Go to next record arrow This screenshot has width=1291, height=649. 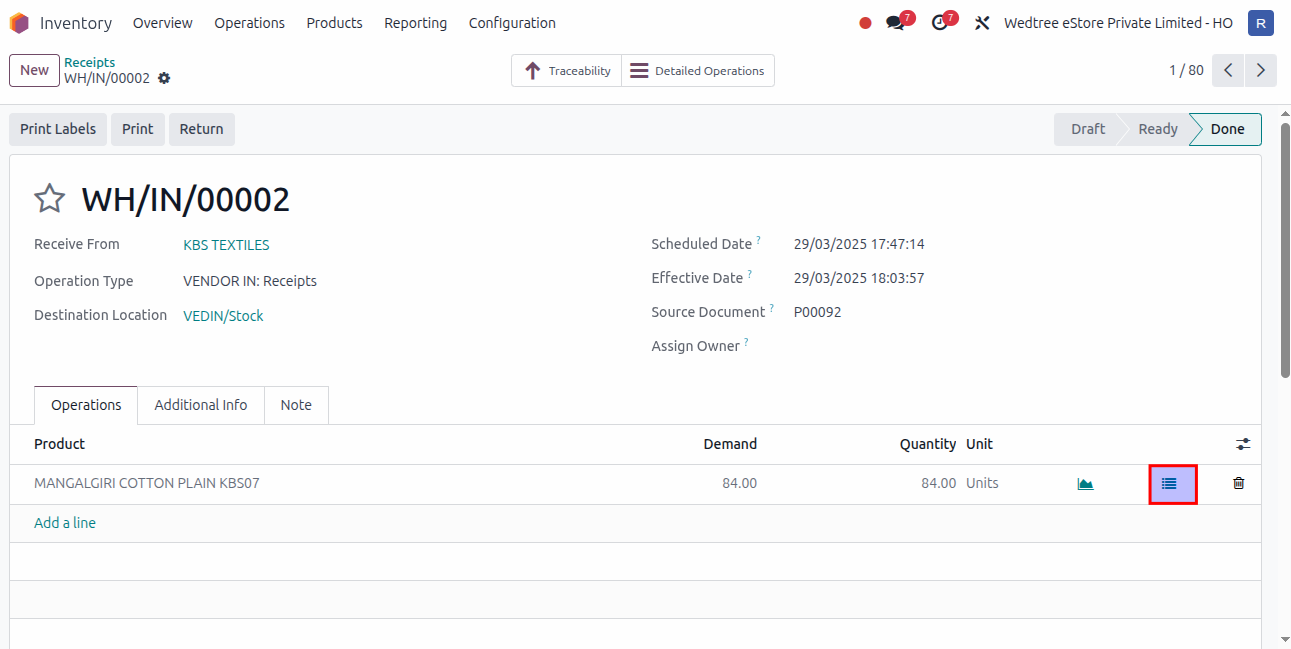point(1261,70)
